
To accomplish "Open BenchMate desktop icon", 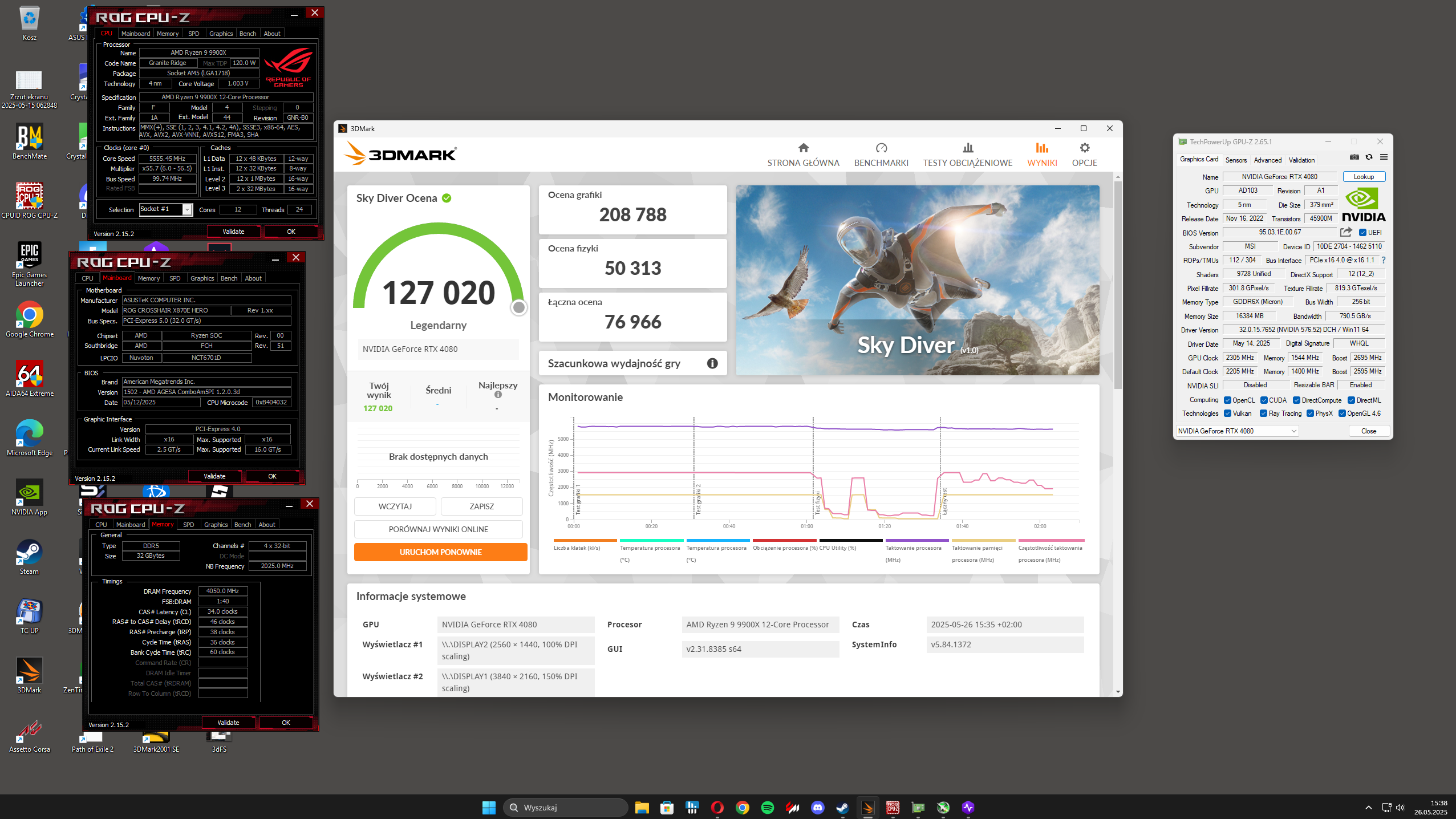I will (30, 143).
